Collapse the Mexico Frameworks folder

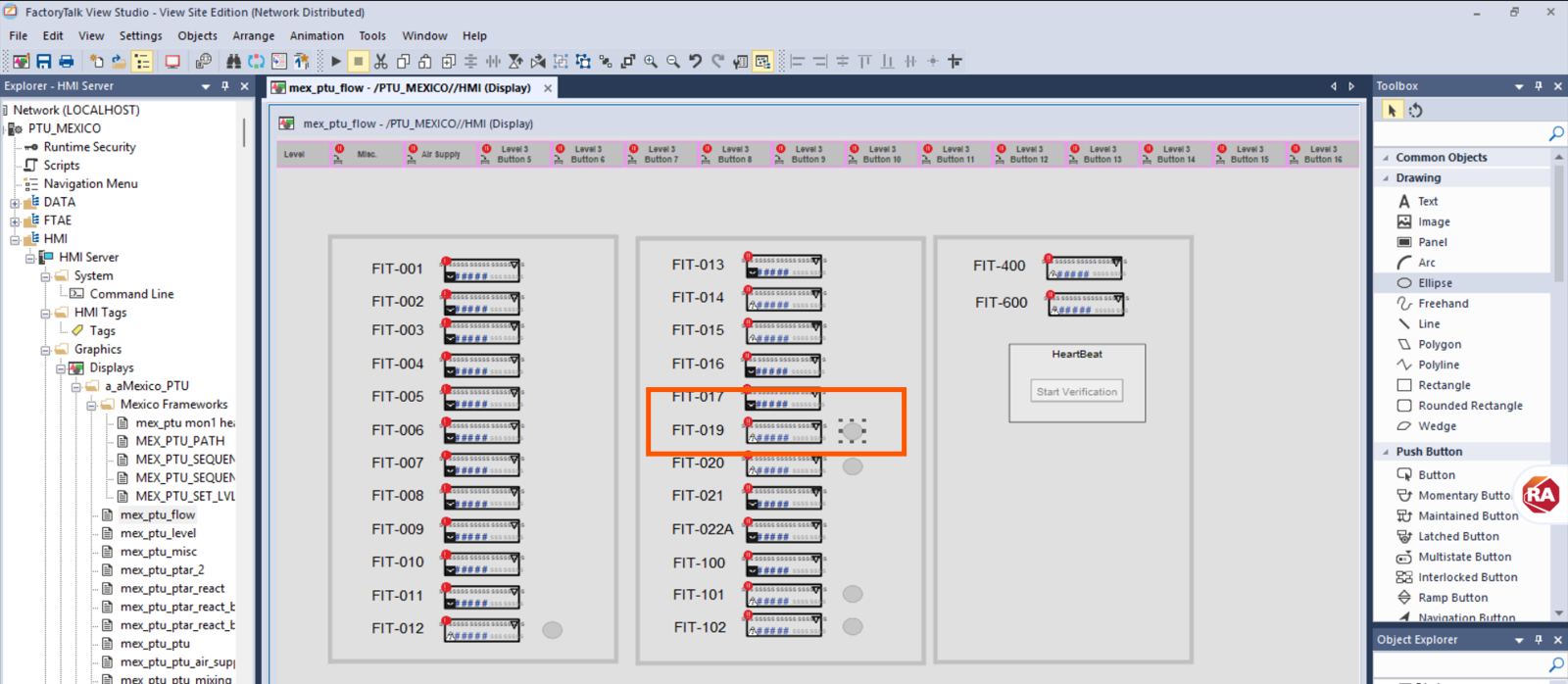coord(91,405)
